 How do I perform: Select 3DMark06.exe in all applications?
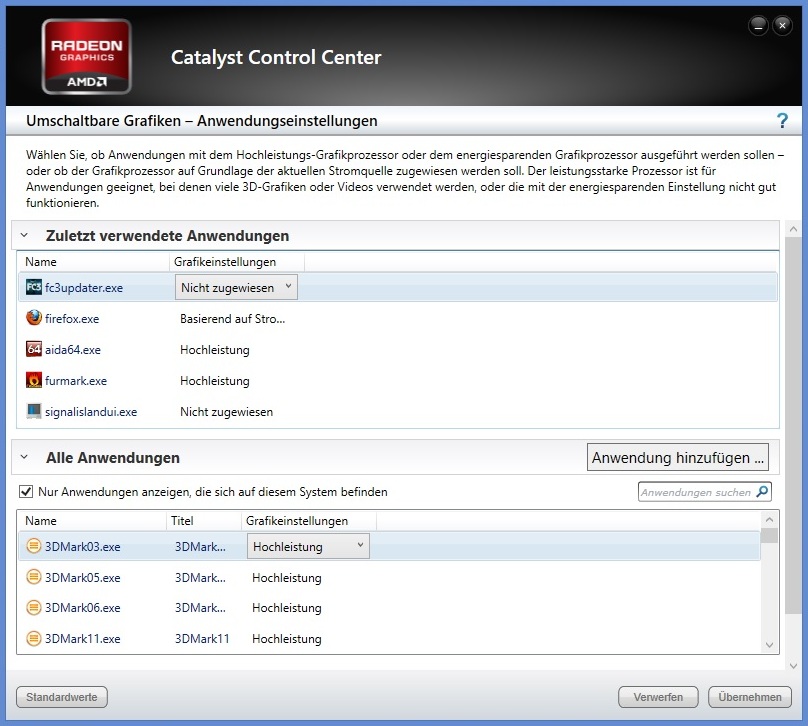(x=82, y=607)
